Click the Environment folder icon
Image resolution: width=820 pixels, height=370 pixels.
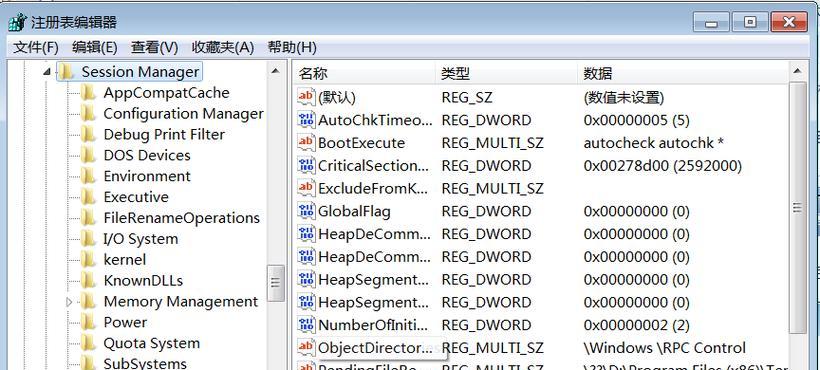(88, 176)
